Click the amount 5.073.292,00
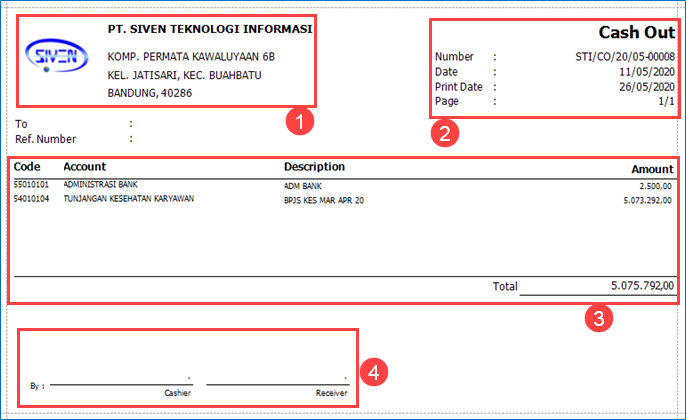 pos(648,200)
